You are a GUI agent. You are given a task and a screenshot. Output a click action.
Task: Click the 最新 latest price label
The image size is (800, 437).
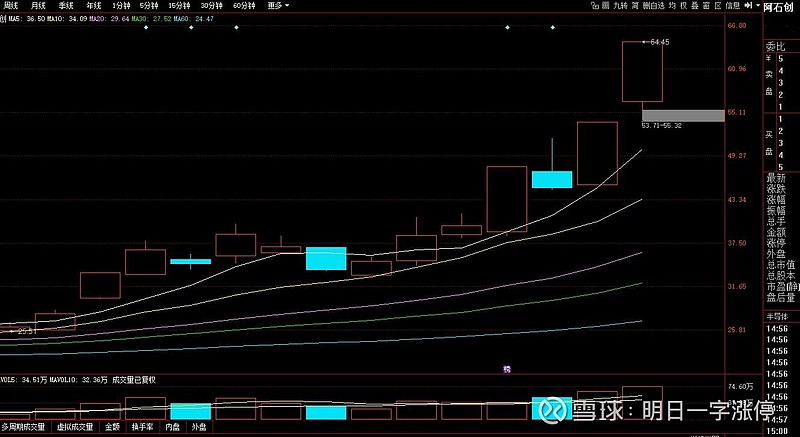coord(776,178)
